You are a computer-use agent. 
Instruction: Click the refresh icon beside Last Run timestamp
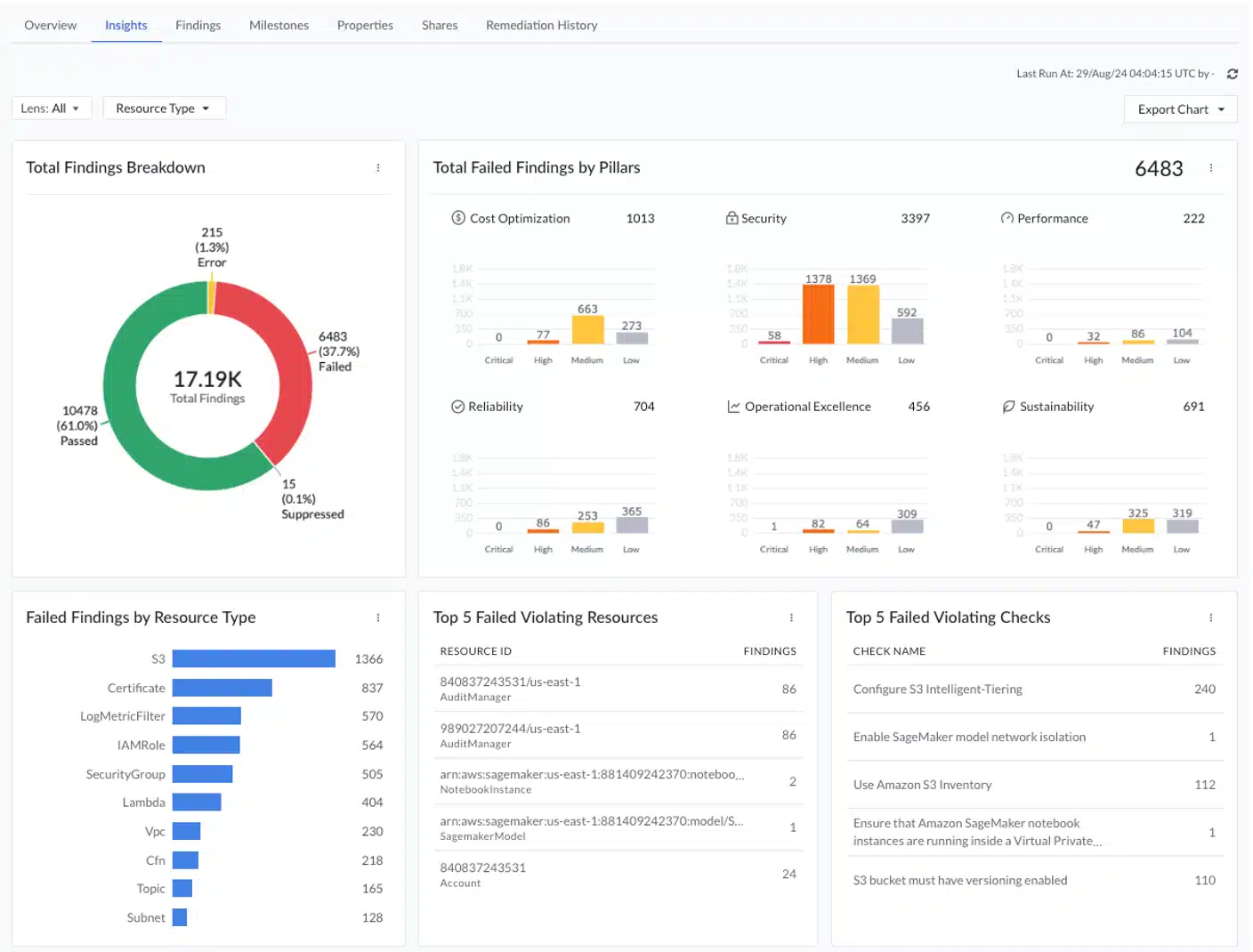click(1232, 74)
